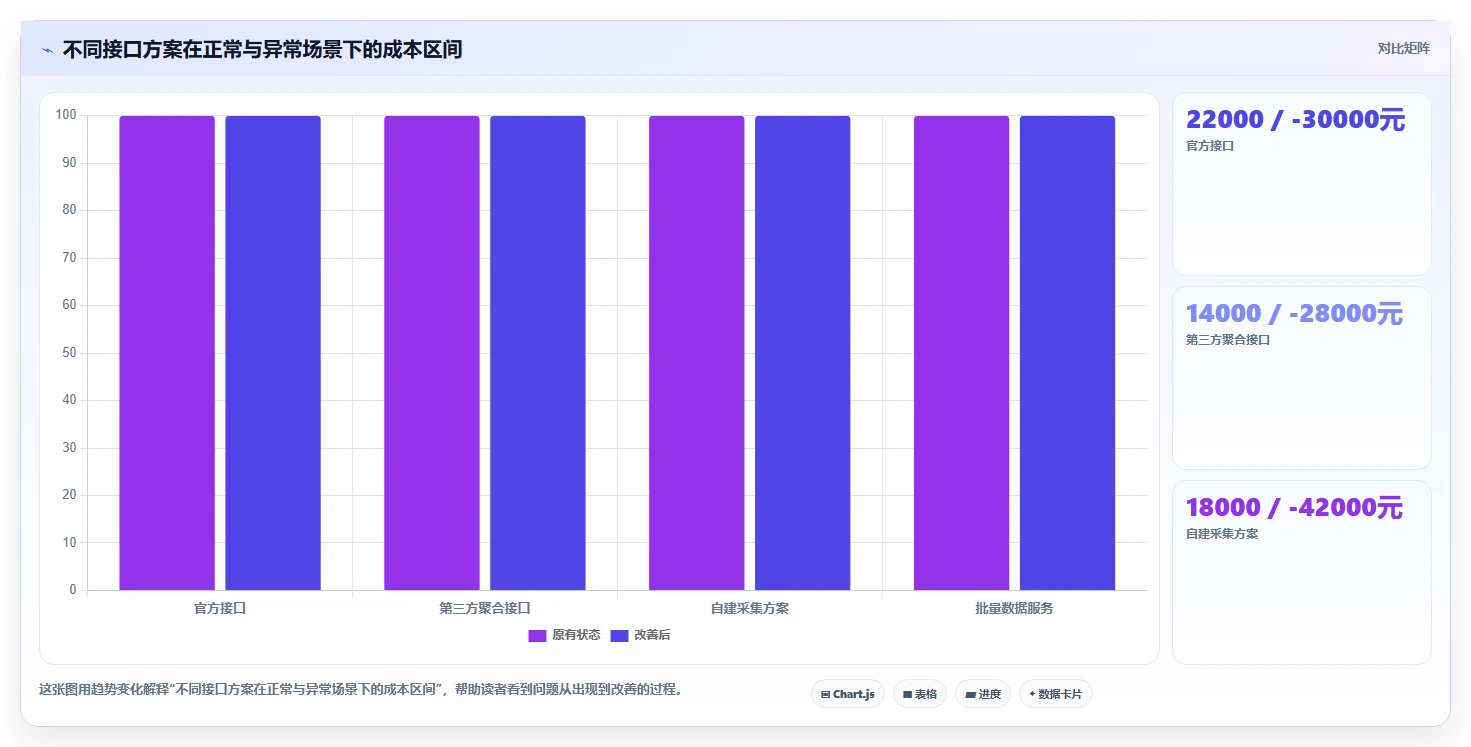Click the 第三方聚合接口 x-axis label

pos(485,608)
